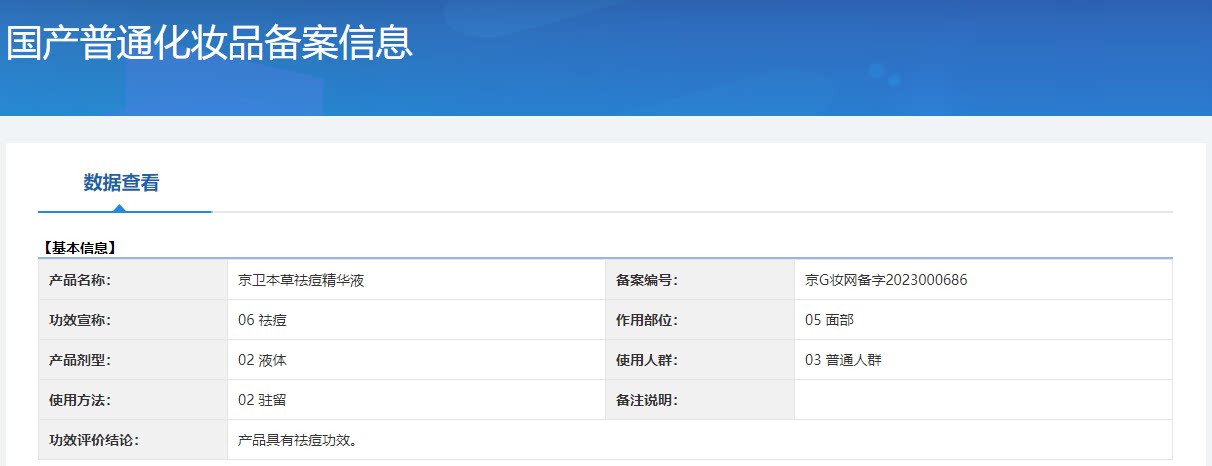Click the 备案编号 label cell

[x=647, y=280]
